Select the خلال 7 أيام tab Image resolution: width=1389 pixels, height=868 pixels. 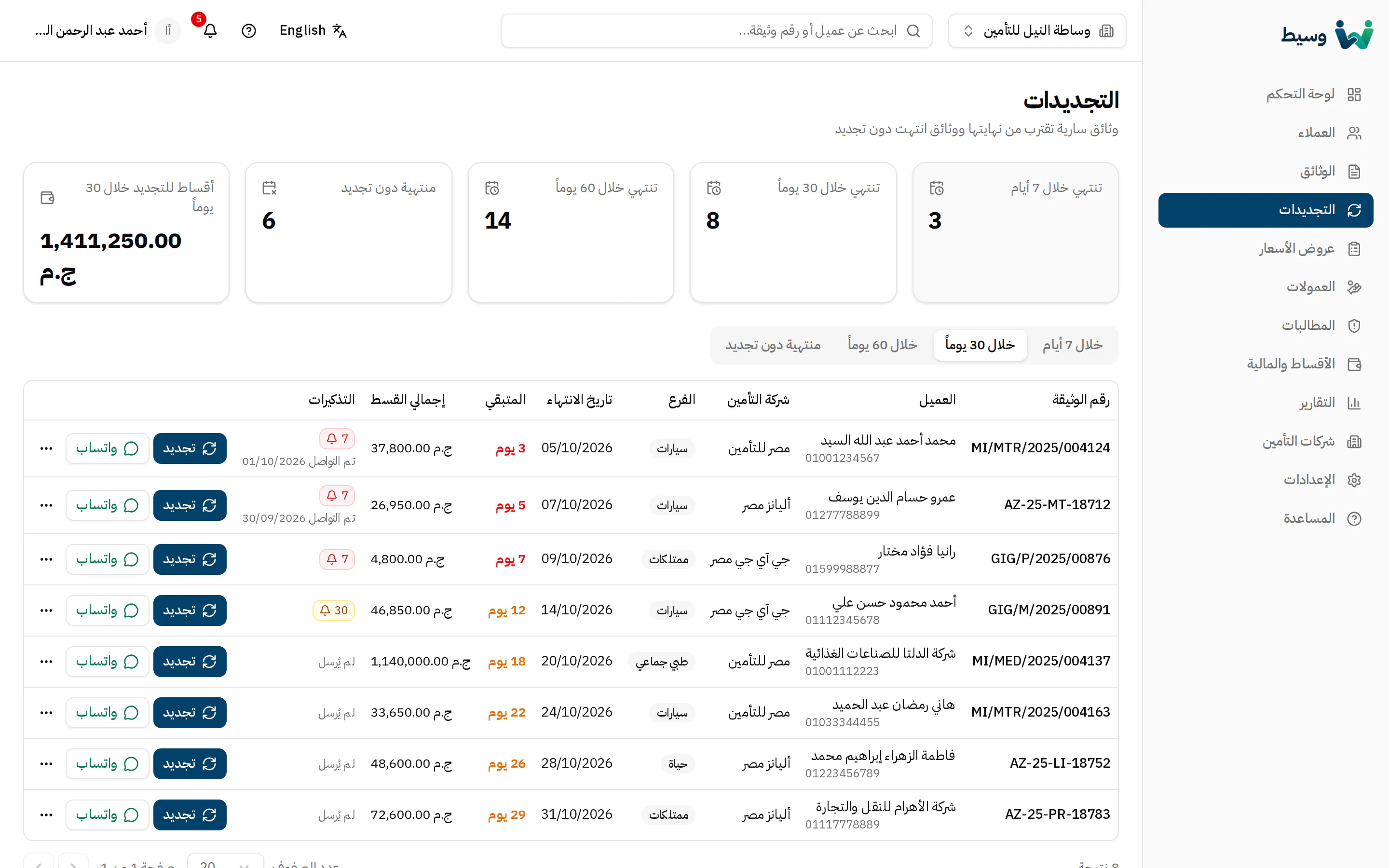tap(1072, 345)
